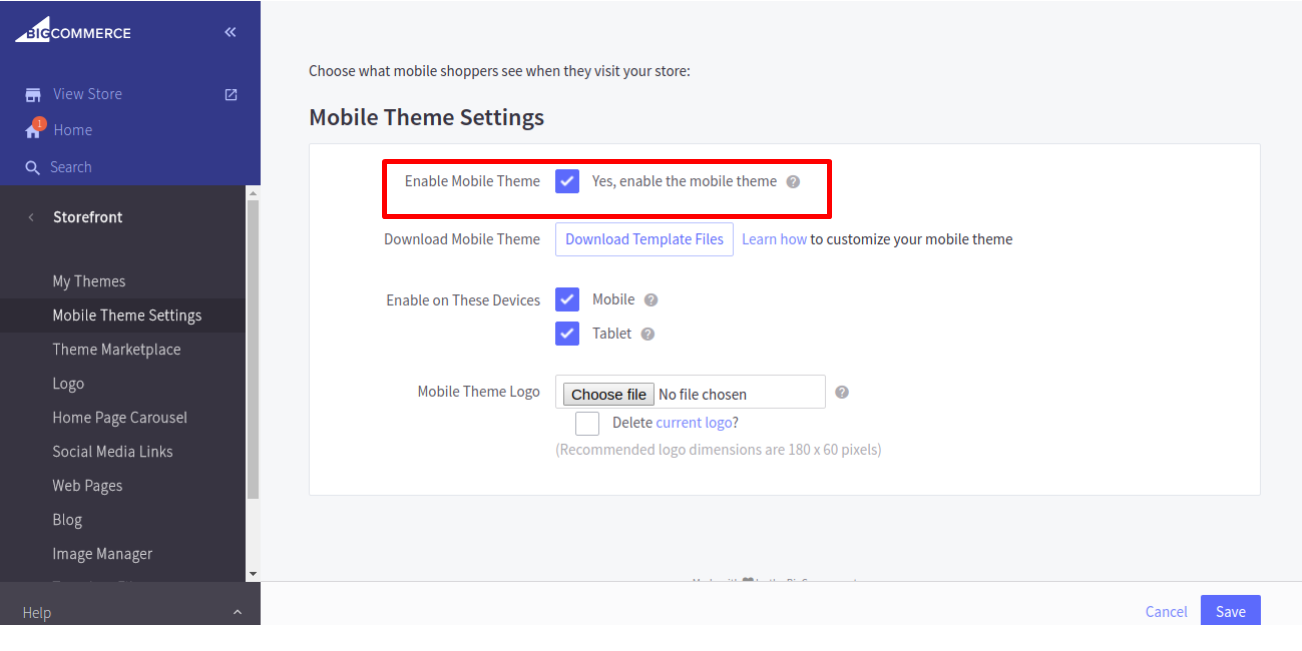Collapse sidebar with double chevron icon
Image resolution: width=1302 pixels, height=651 pixels.
pyautogui.click(x=230, y=32)
